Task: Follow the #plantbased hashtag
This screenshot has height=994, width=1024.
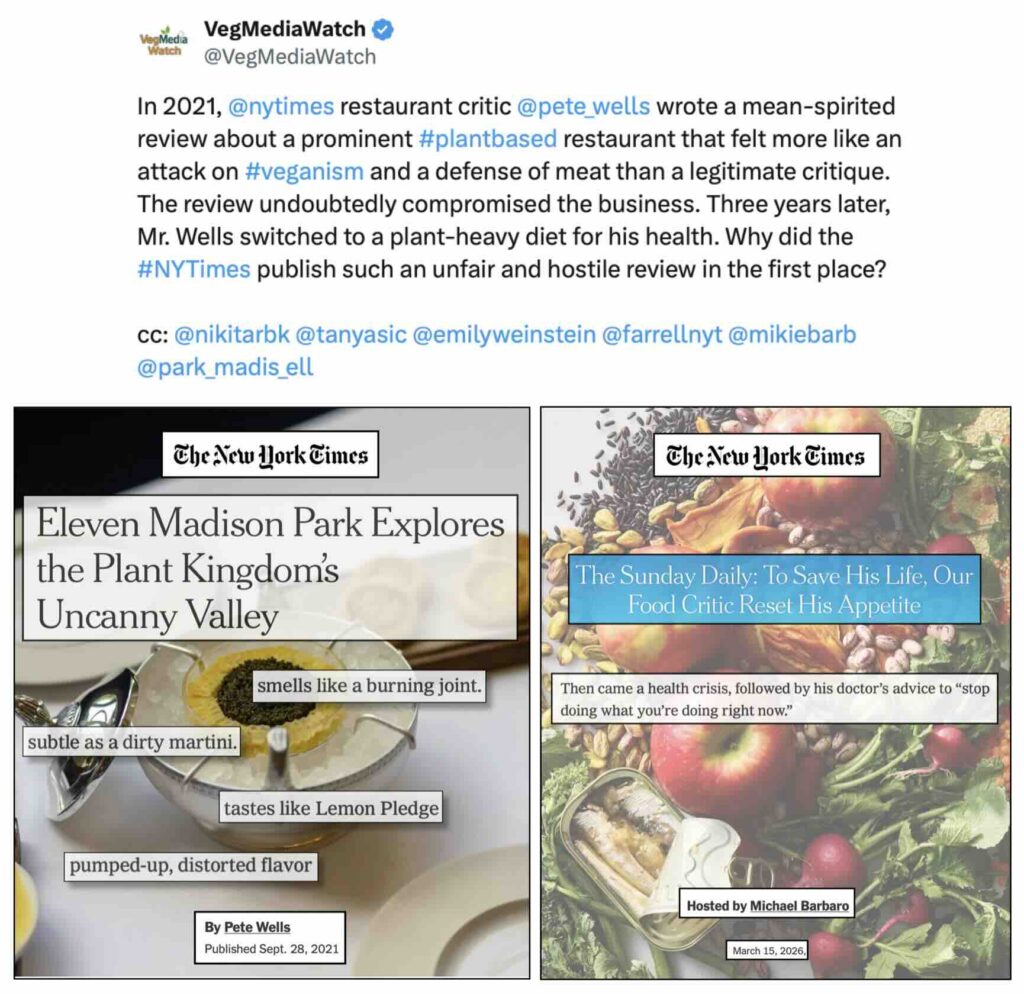Action: 488,138
